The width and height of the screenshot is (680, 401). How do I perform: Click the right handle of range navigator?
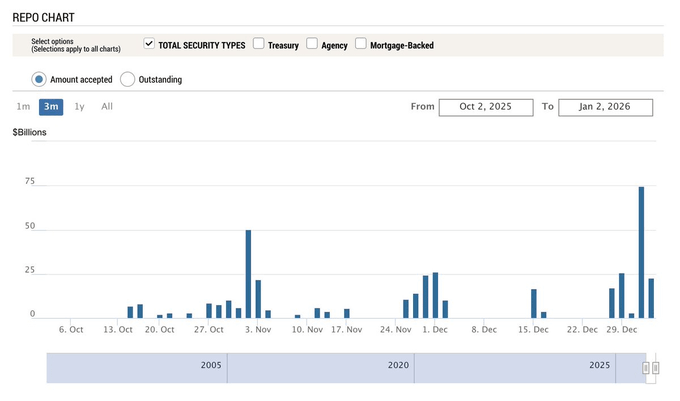[x=656, y=368]
